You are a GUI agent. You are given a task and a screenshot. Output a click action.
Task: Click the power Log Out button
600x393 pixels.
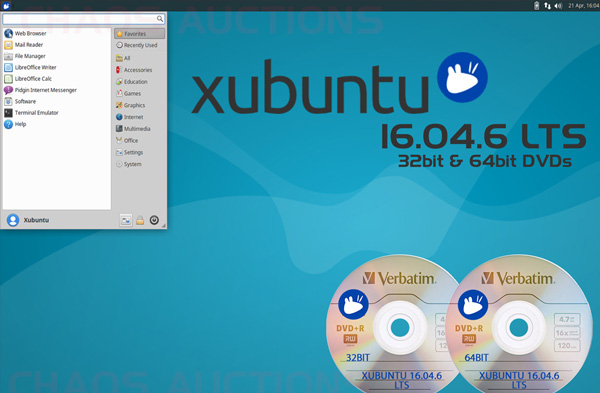154,220
